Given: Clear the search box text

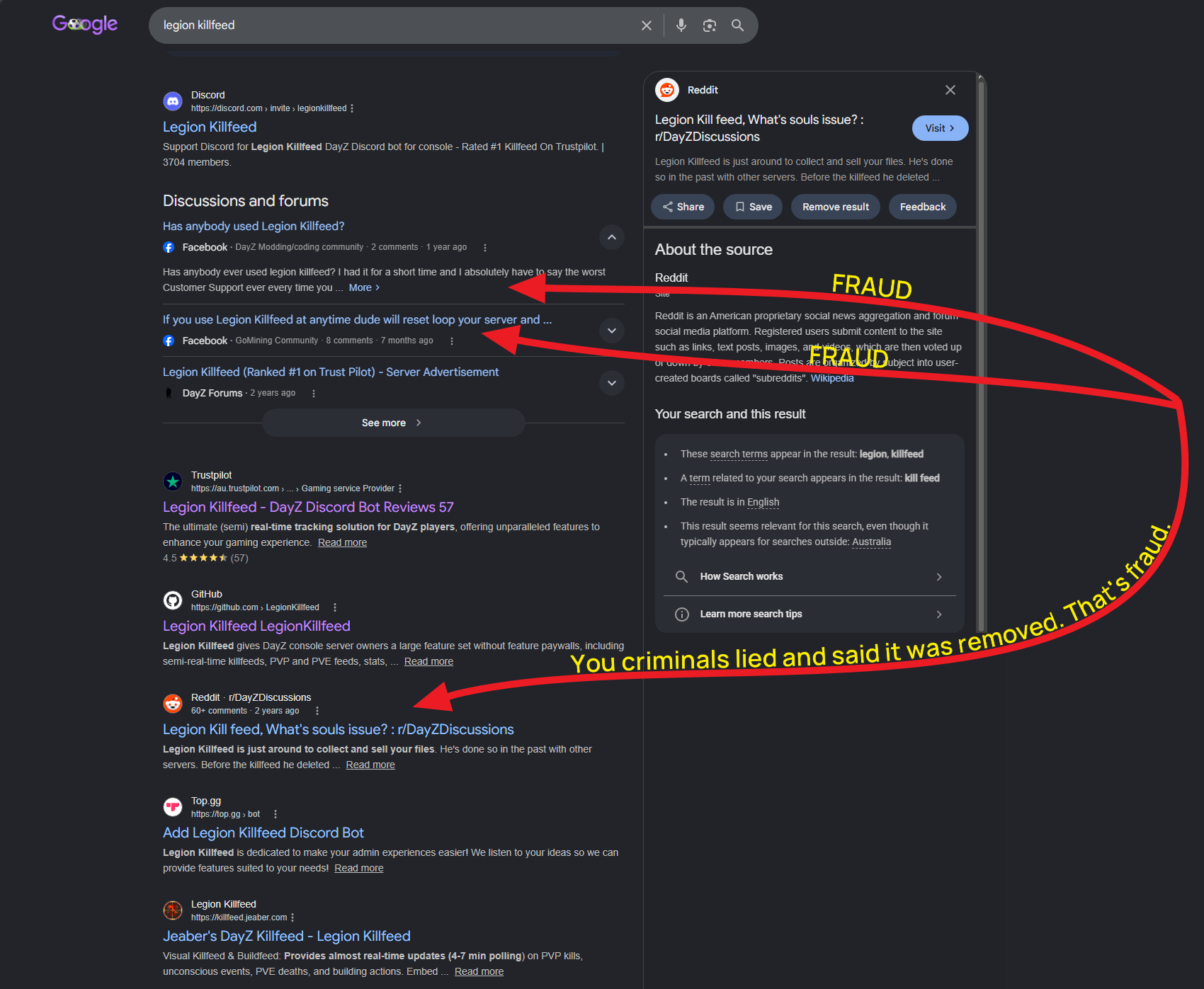Looking at the screenshot, I should 647,25.
